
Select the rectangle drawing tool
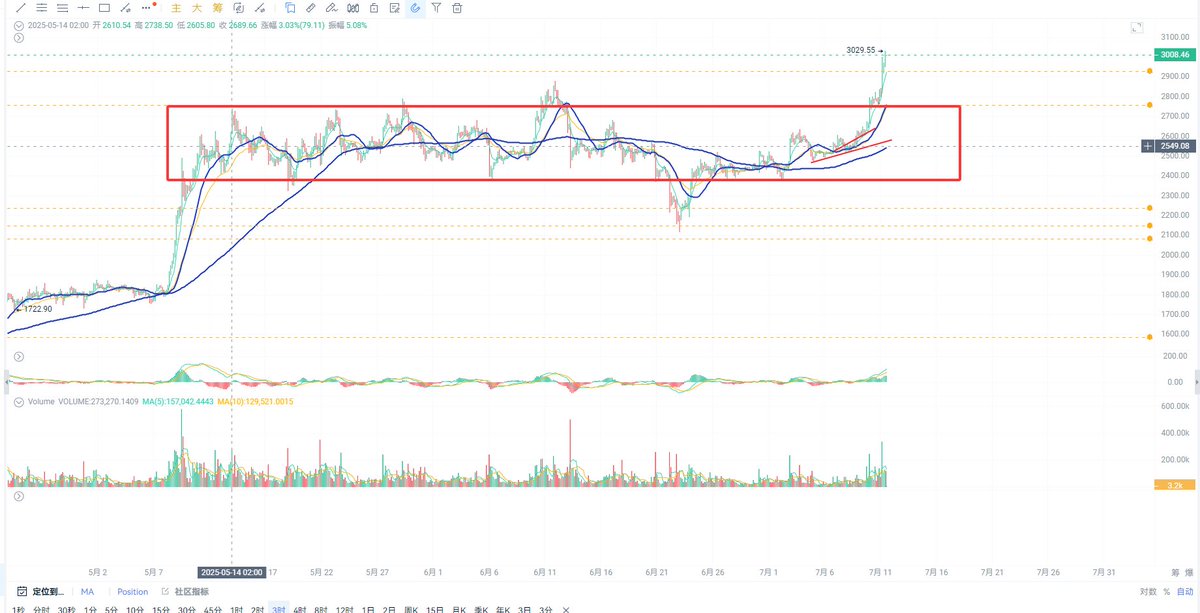point(104,8)
